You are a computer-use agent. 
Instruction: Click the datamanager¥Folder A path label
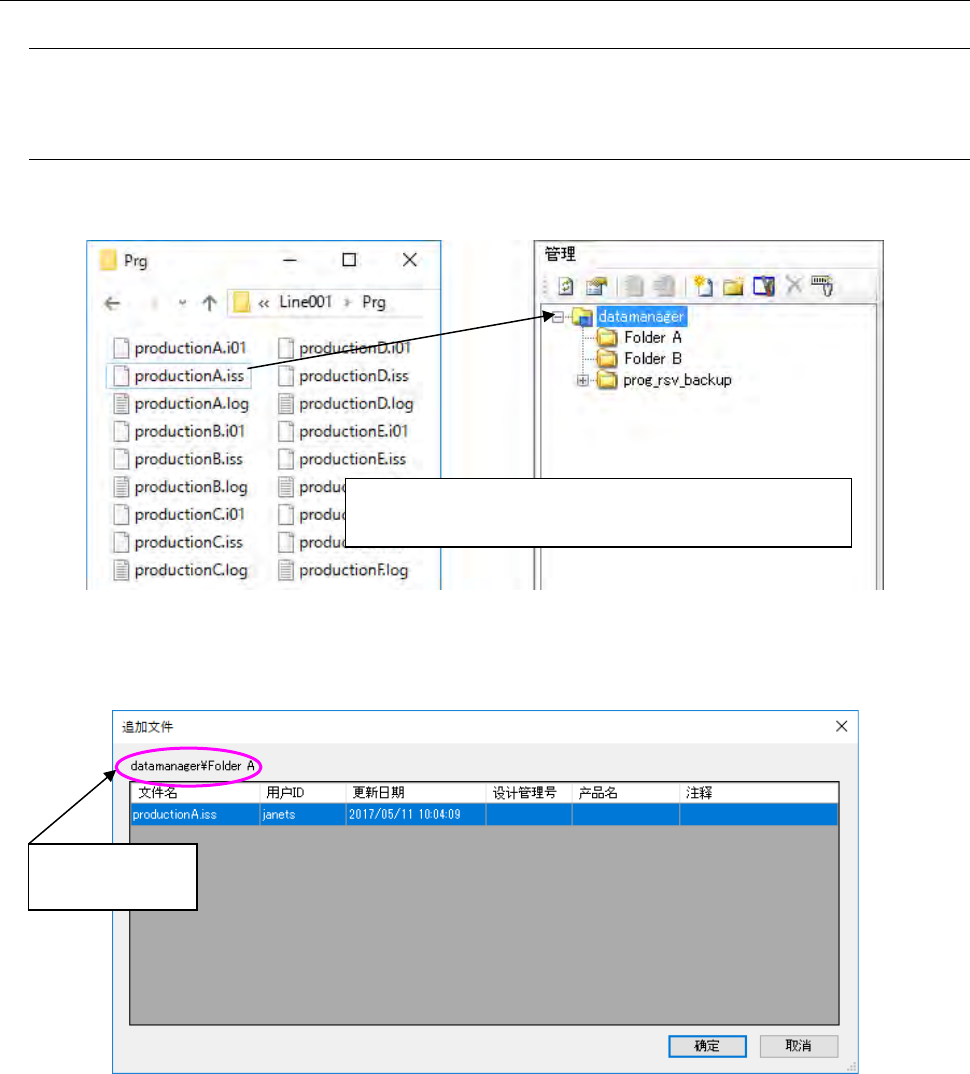(x=192, y=766)
